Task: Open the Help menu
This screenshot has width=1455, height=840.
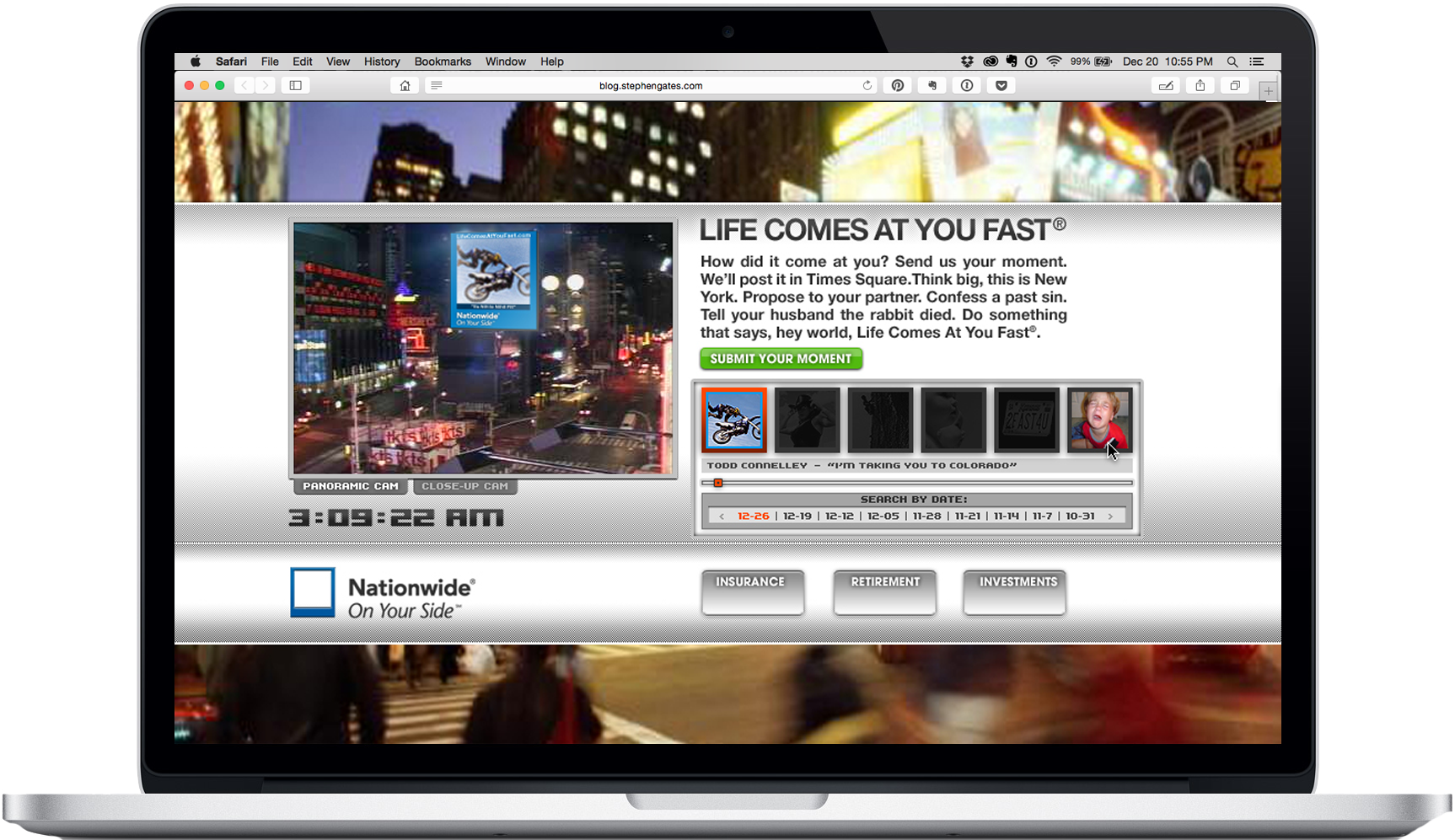Action: [552, 62]
